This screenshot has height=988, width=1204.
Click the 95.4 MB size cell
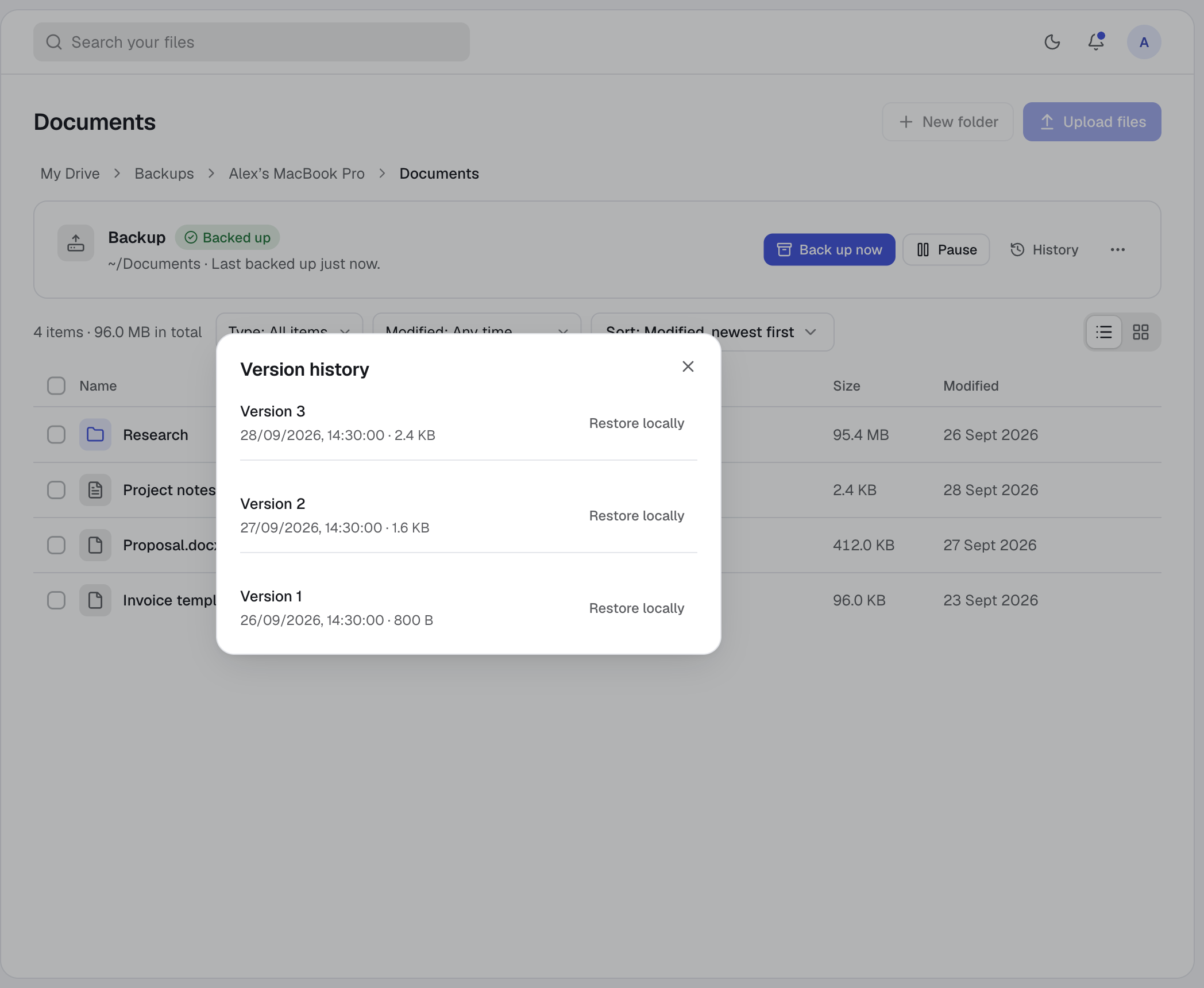(861, 435)
